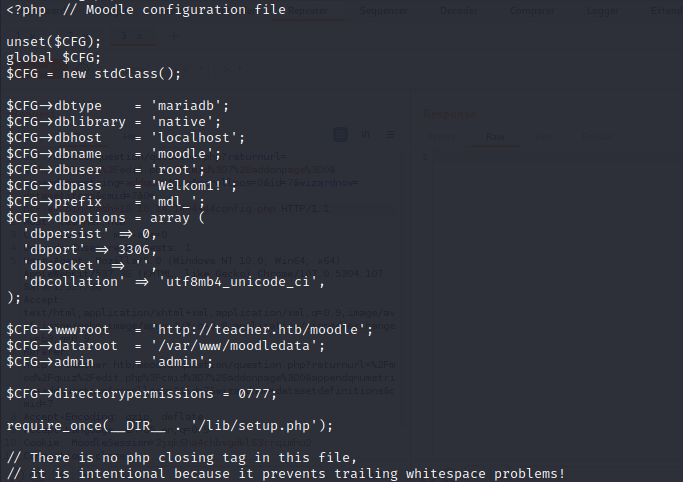Open the hamburger menu in the request panel
The width and height of the screenshot is (683, 482).
point(389,133)
